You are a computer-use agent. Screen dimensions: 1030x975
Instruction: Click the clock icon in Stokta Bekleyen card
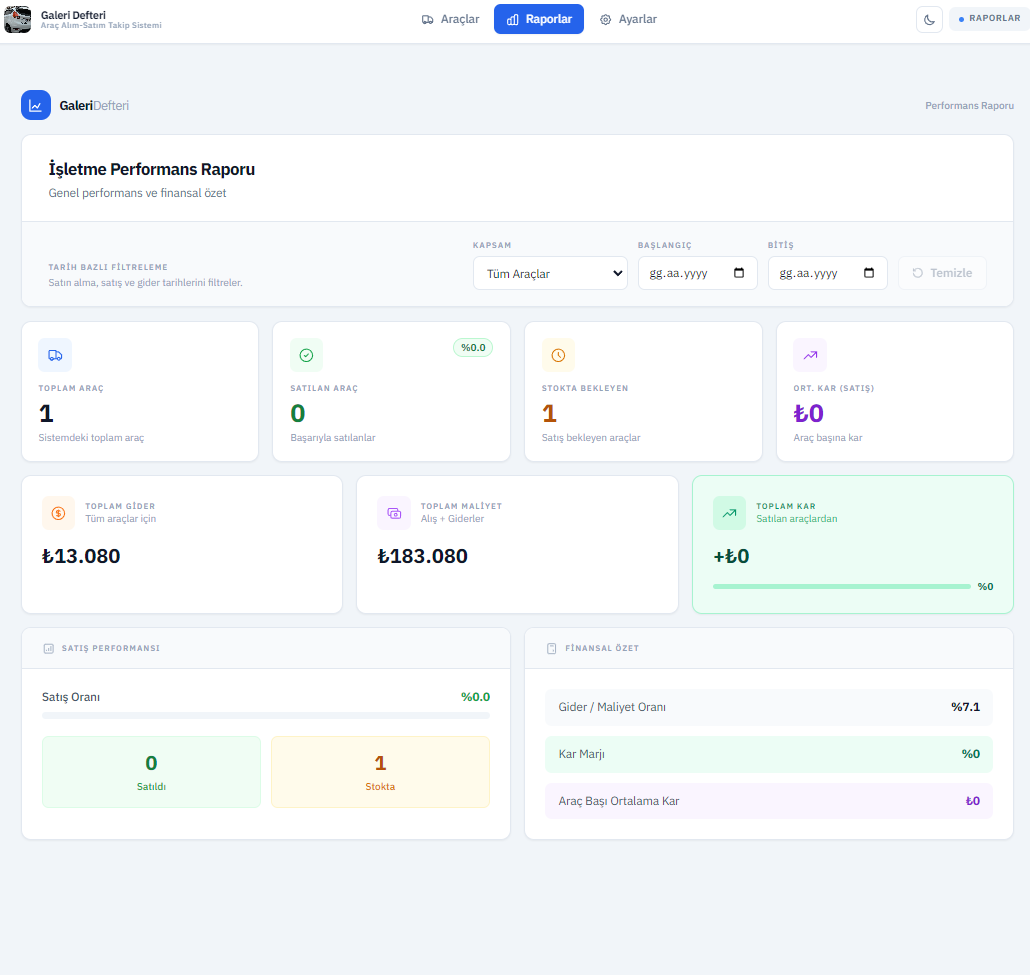(x=558, y=355)
